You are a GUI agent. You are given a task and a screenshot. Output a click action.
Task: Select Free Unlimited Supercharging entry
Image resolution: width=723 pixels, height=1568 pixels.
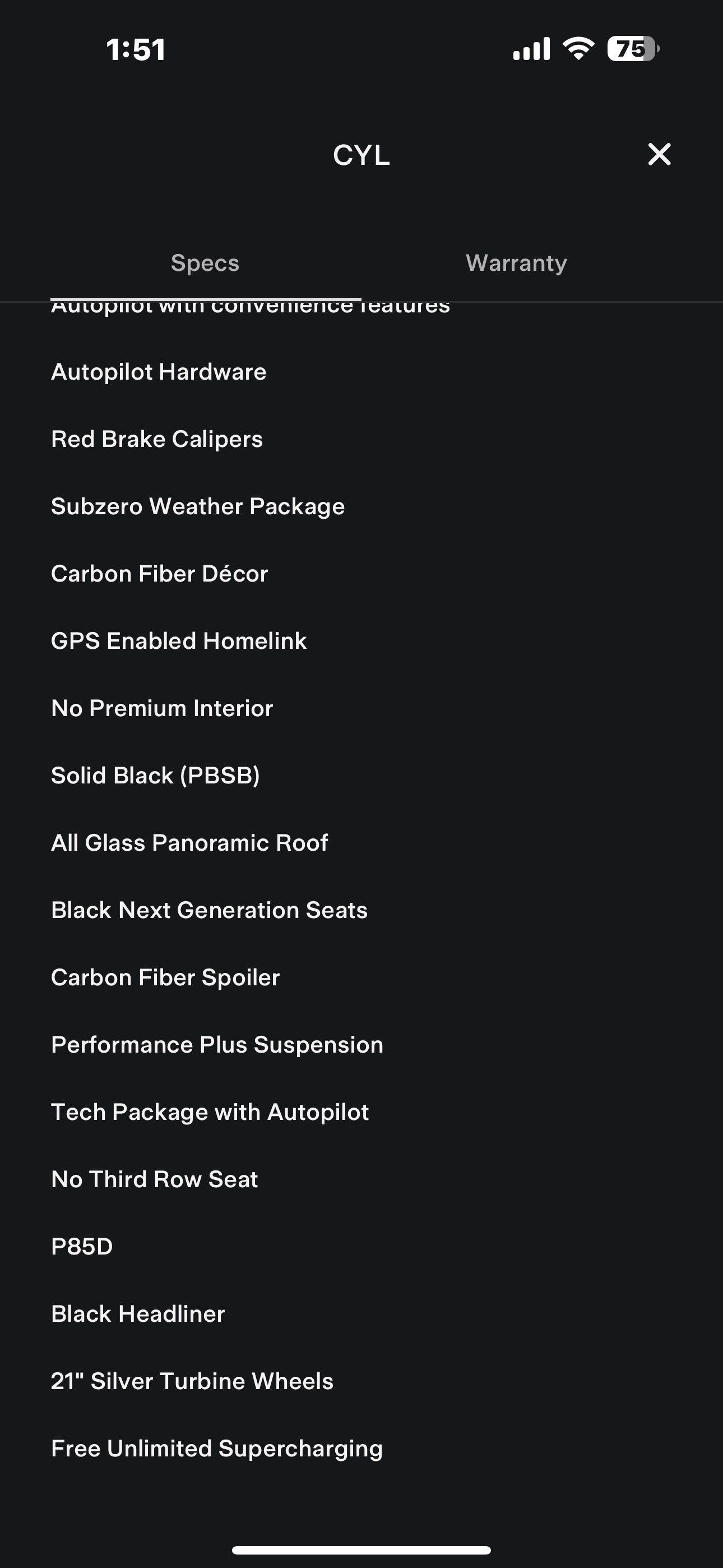217,1449
